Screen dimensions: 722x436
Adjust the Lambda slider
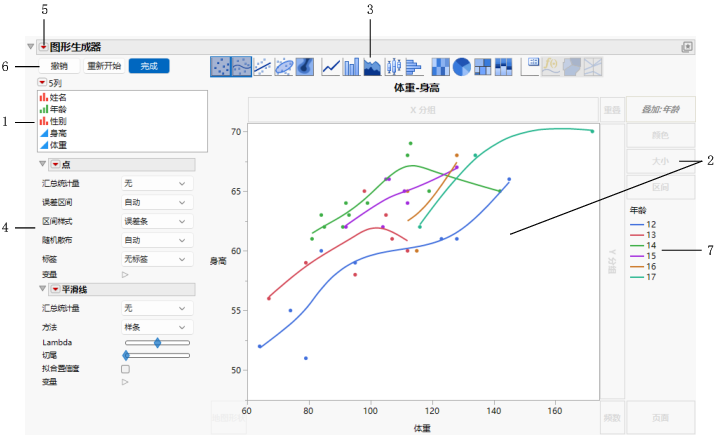click(157, 343)
